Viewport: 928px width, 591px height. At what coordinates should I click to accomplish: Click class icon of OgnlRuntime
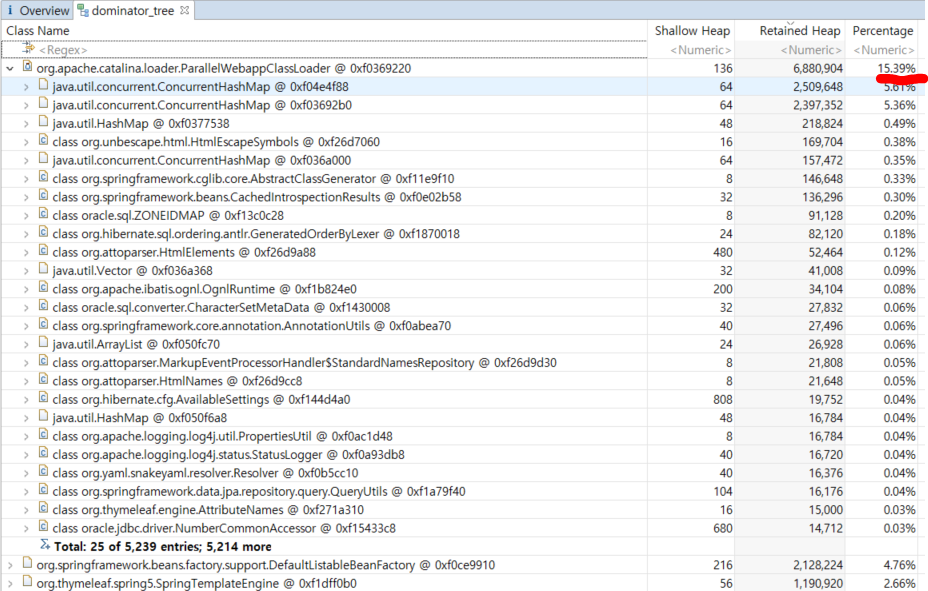[x=43, y=288]
